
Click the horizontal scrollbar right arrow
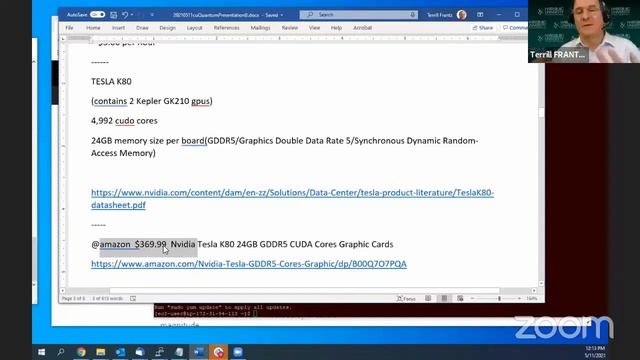tap(534, 291)
